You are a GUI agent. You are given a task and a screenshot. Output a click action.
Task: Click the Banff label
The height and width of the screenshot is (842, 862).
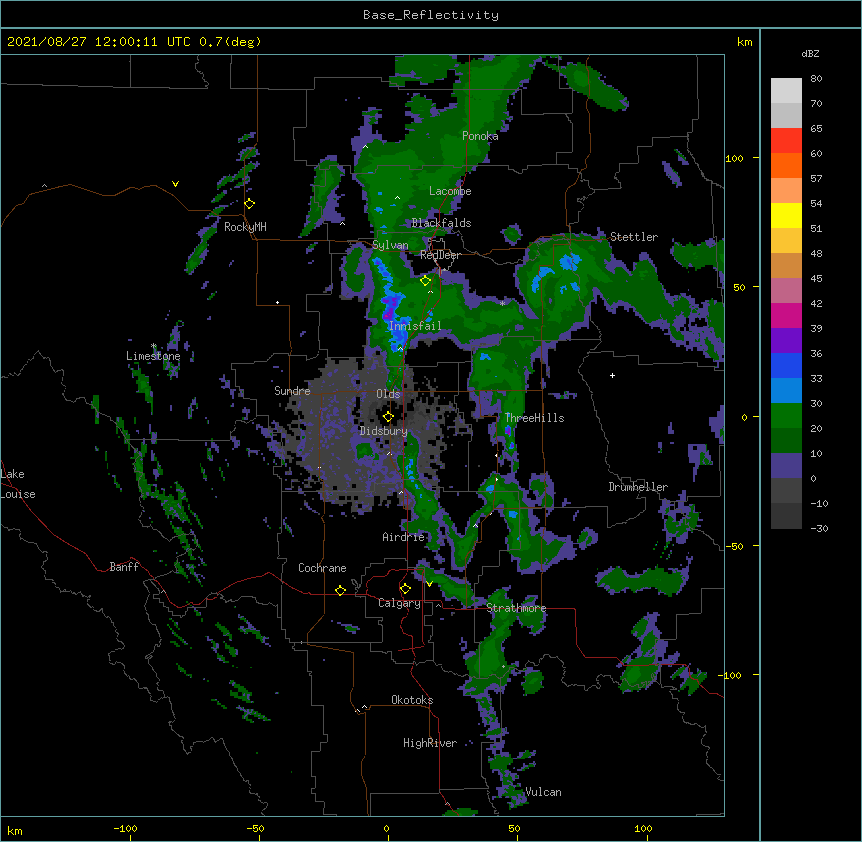pos(124,567)
